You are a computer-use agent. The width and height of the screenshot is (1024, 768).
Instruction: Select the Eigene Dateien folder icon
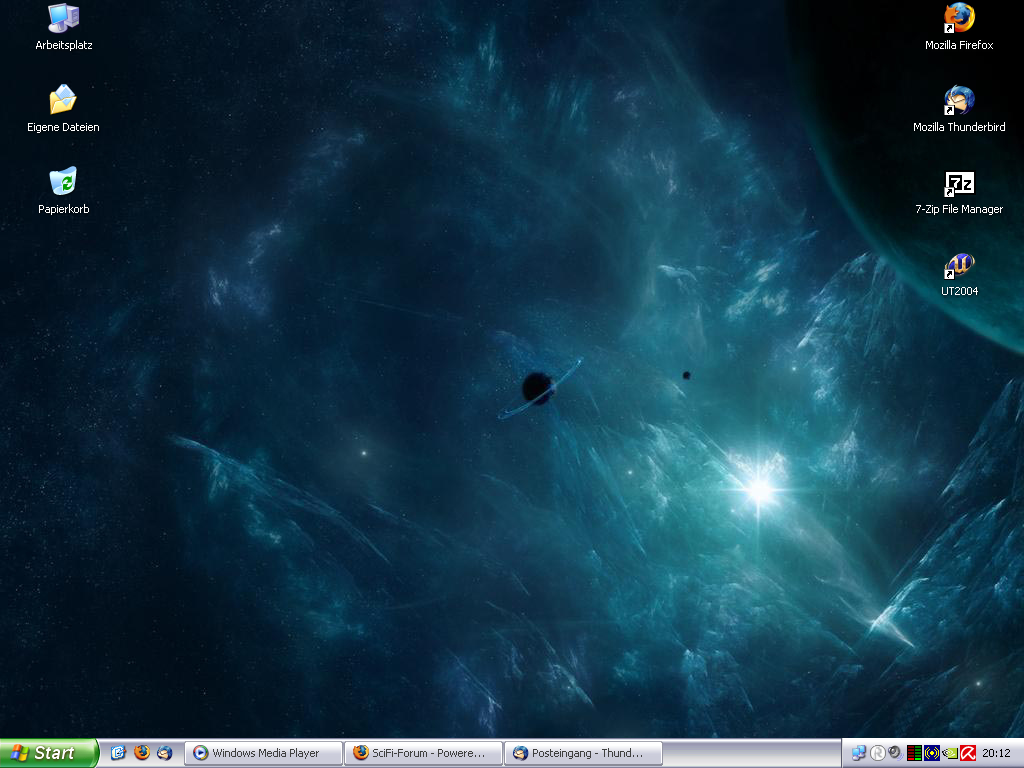click(x=63, y=101)
